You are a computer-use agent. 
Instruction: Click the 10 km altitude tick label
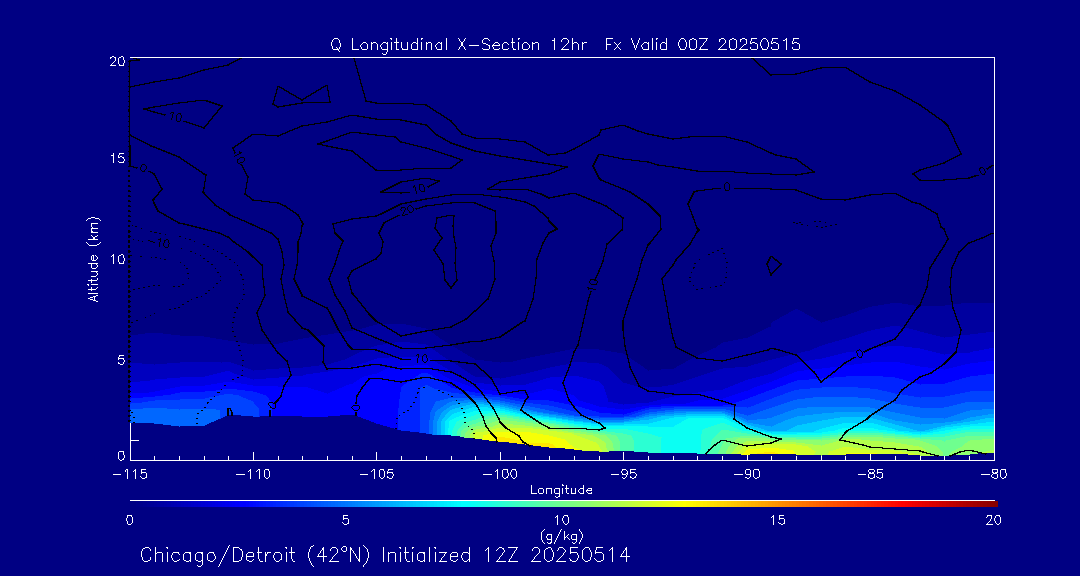point(115,259)
